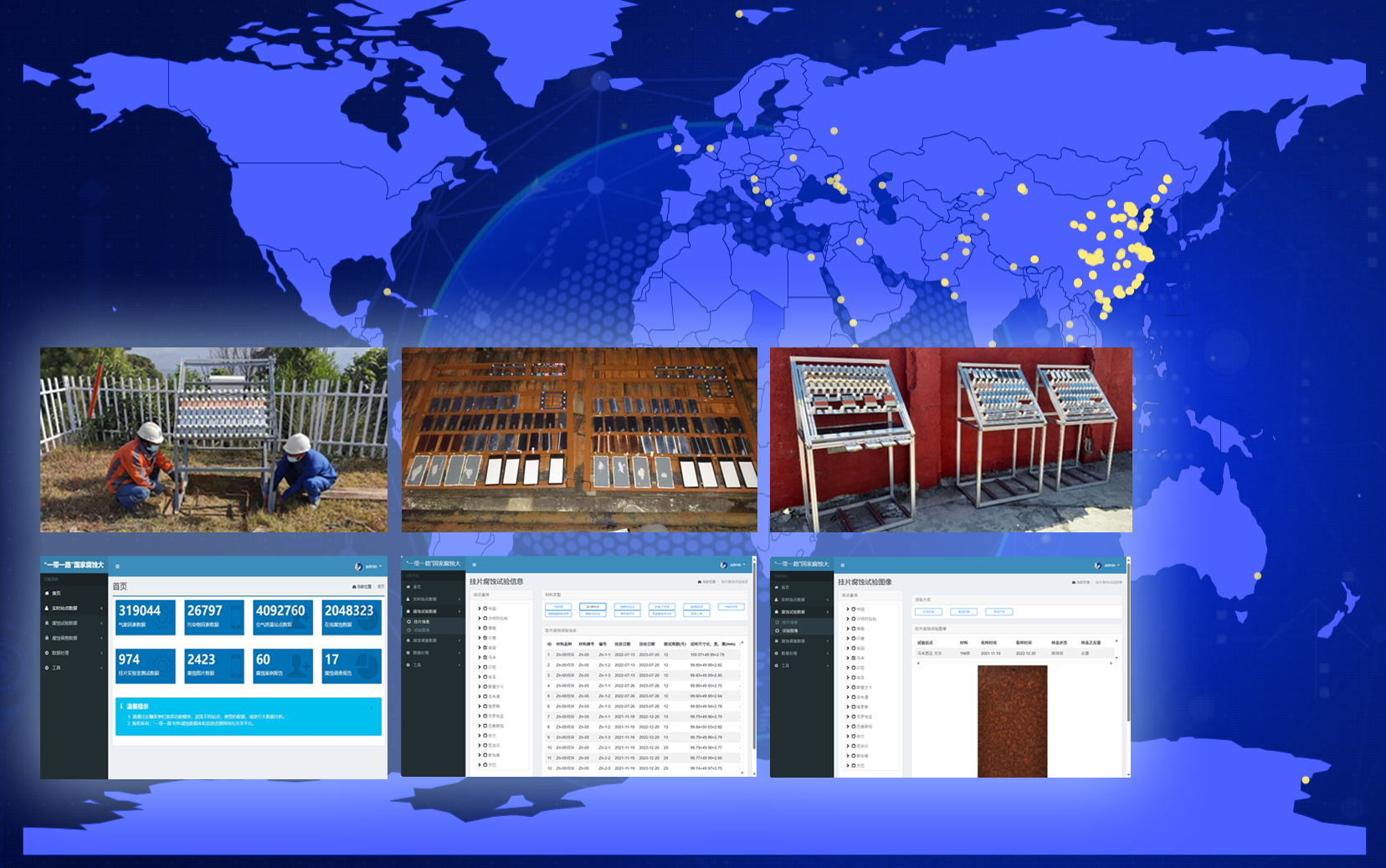The image size is (1386, 868).
Task: Click table row 12 with Zn-2-3
Action: point(643,768)
